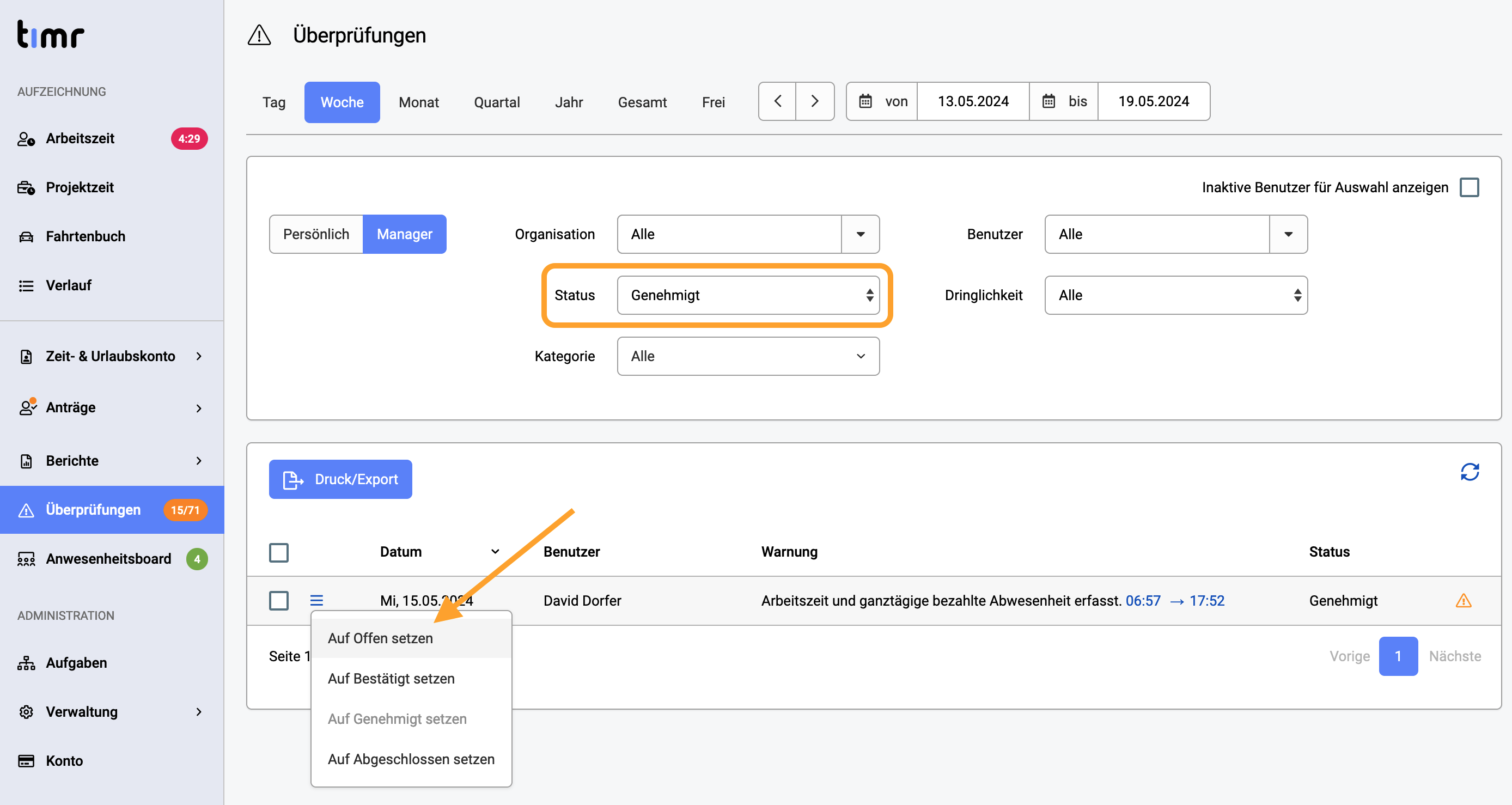This screenshot has width=1512, height=805.
Task: Click the timr logo
Action: (x=51, y=34)
